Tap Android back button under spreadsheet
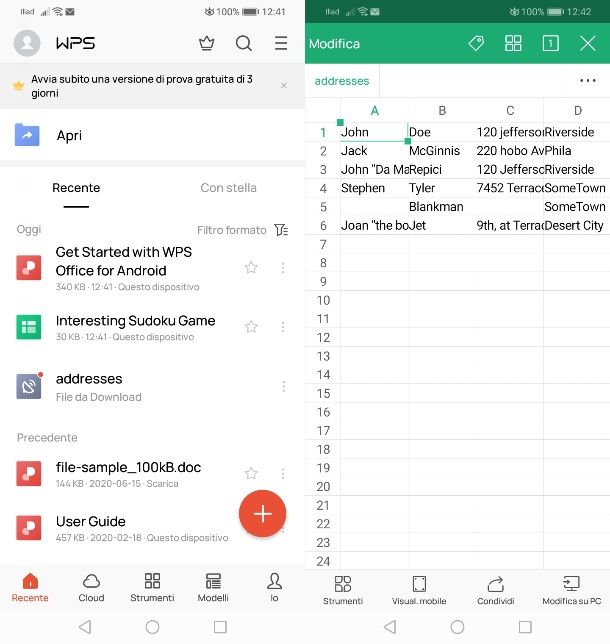 (x=390, y=627)
